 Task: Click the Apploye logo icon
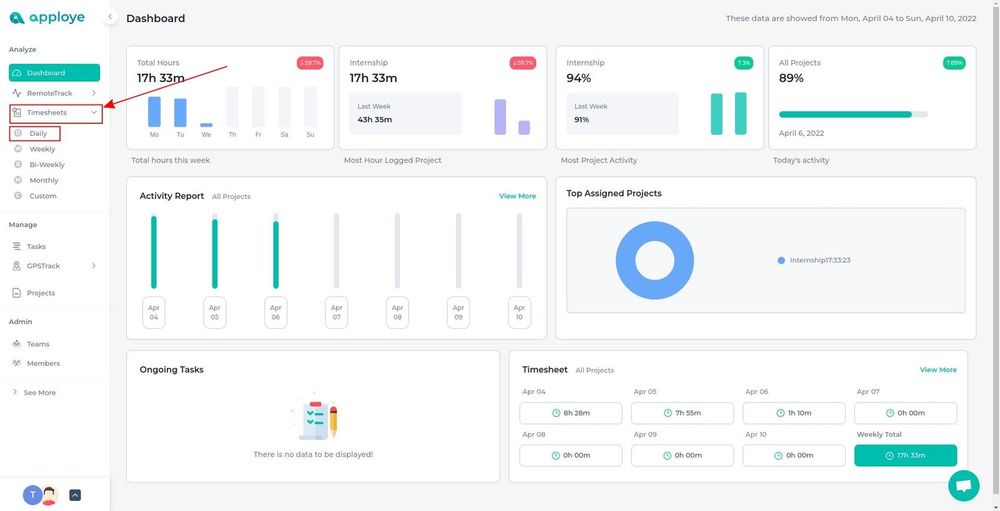(x=16, y=18)
